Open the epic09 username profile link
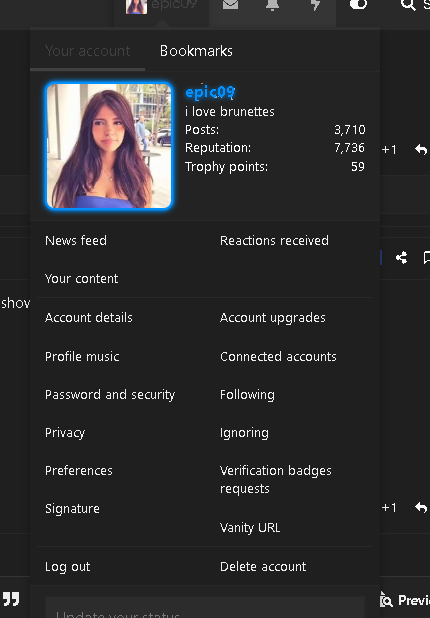This screenshot has width=430, height=618. 210,92
